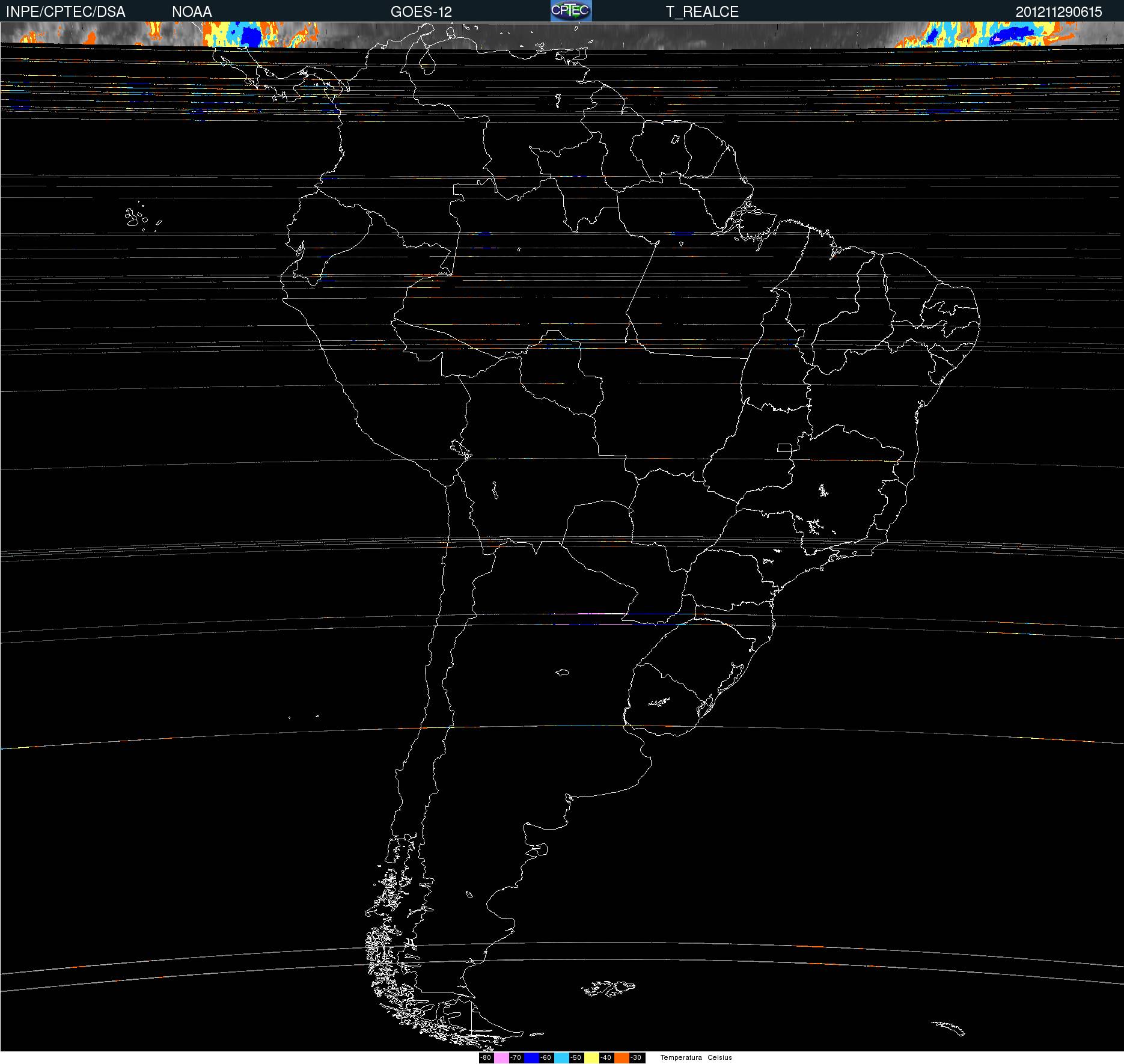Click the light blue legend swatch
1124x1064 pixels.
coord(561,1058)
